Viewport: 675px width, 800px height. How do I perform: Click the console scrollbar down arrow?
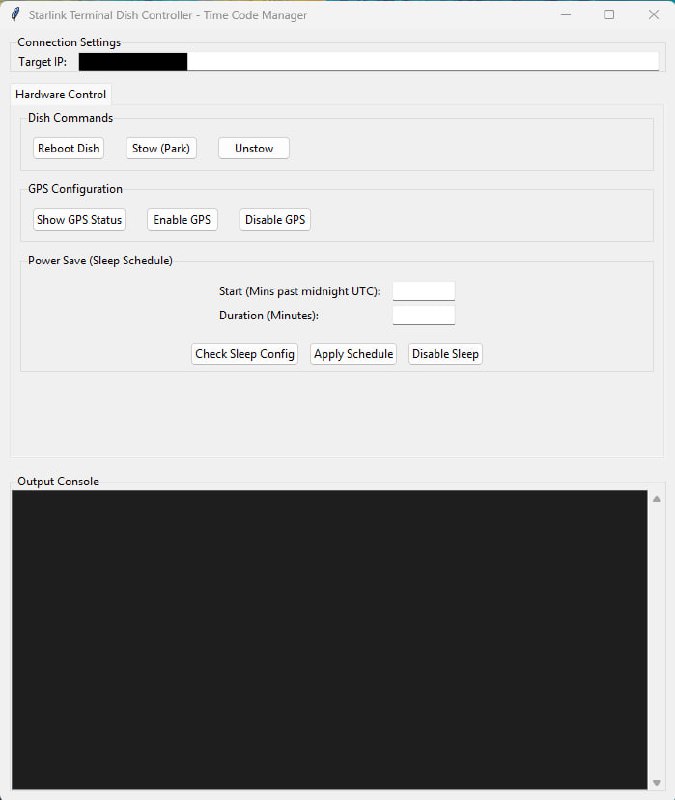pyautogui.click(x=656, y=782)
